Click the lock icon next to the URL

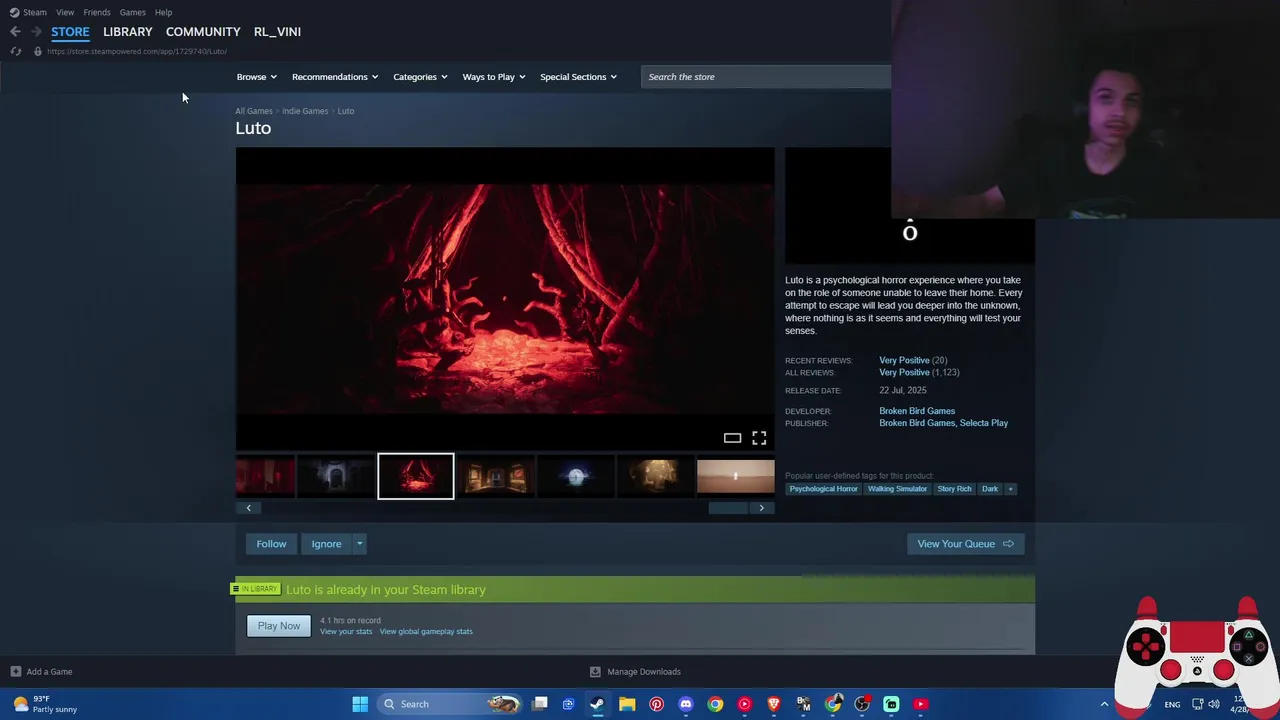[x=37, y=51]
